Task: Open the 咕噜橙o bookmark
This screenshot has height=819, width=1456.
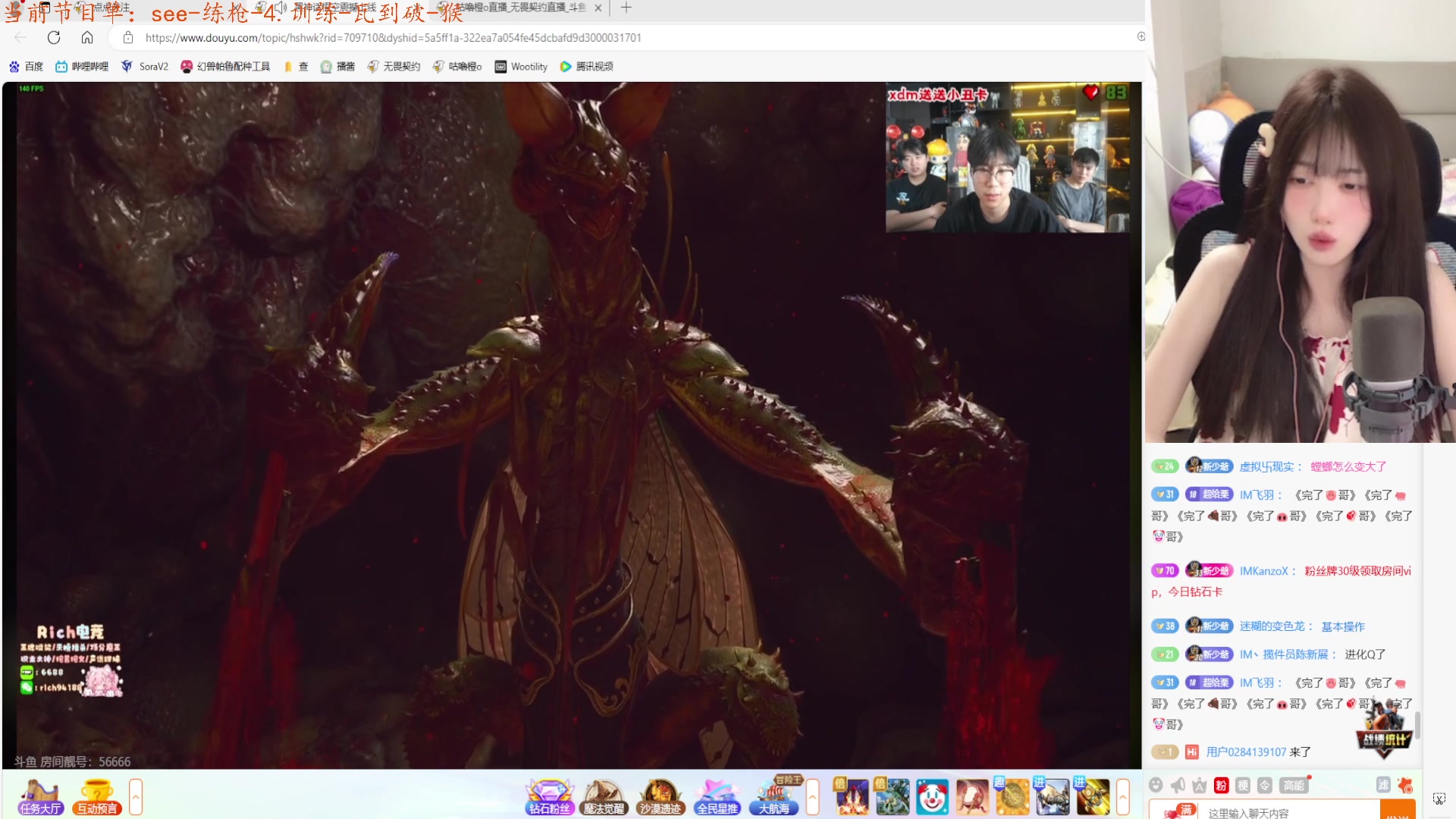Action: (x=457, y=67)
